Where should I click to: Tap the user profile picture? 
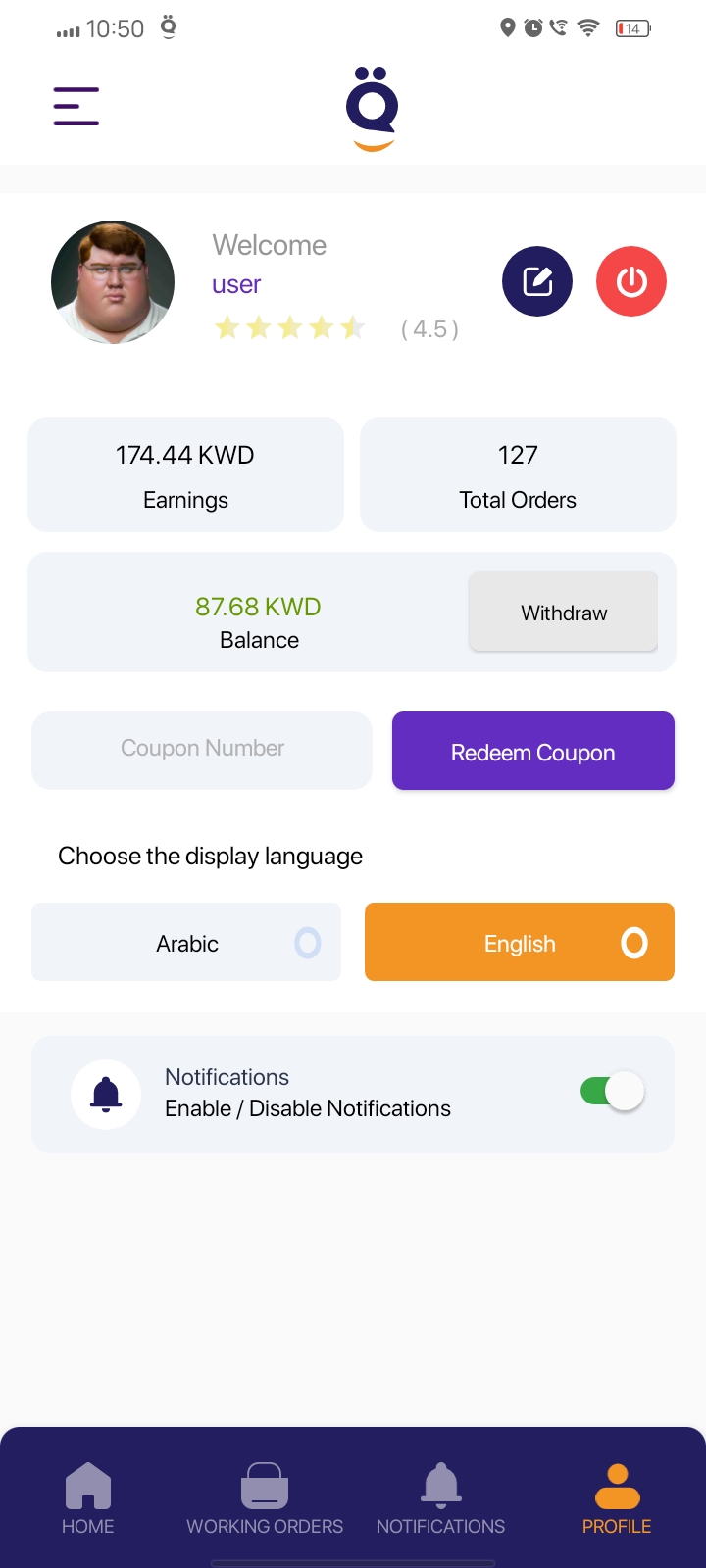click(113, 282)
